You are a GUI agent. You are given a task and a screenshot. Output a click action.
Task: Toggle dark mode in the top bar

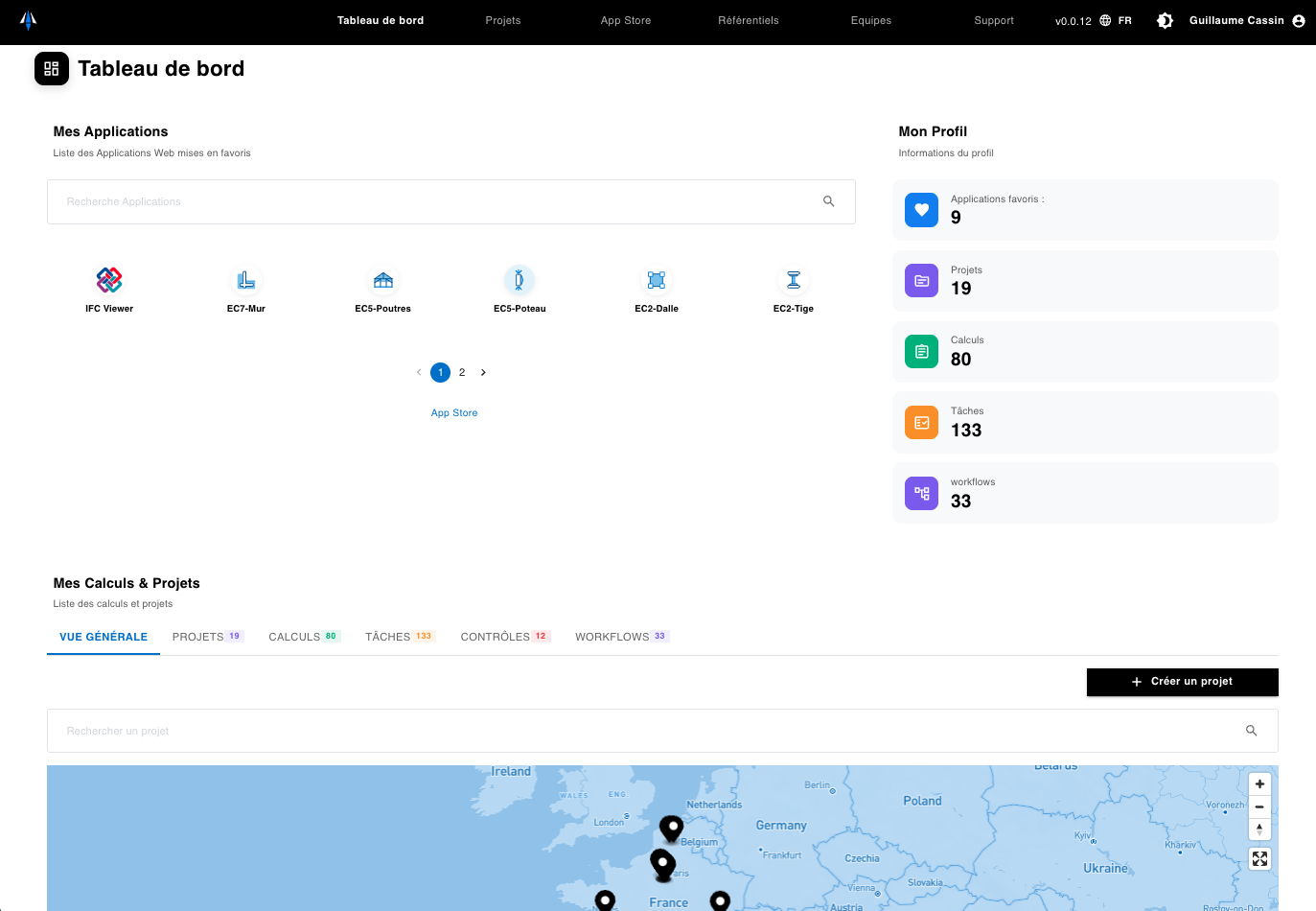pos(1165,19)
